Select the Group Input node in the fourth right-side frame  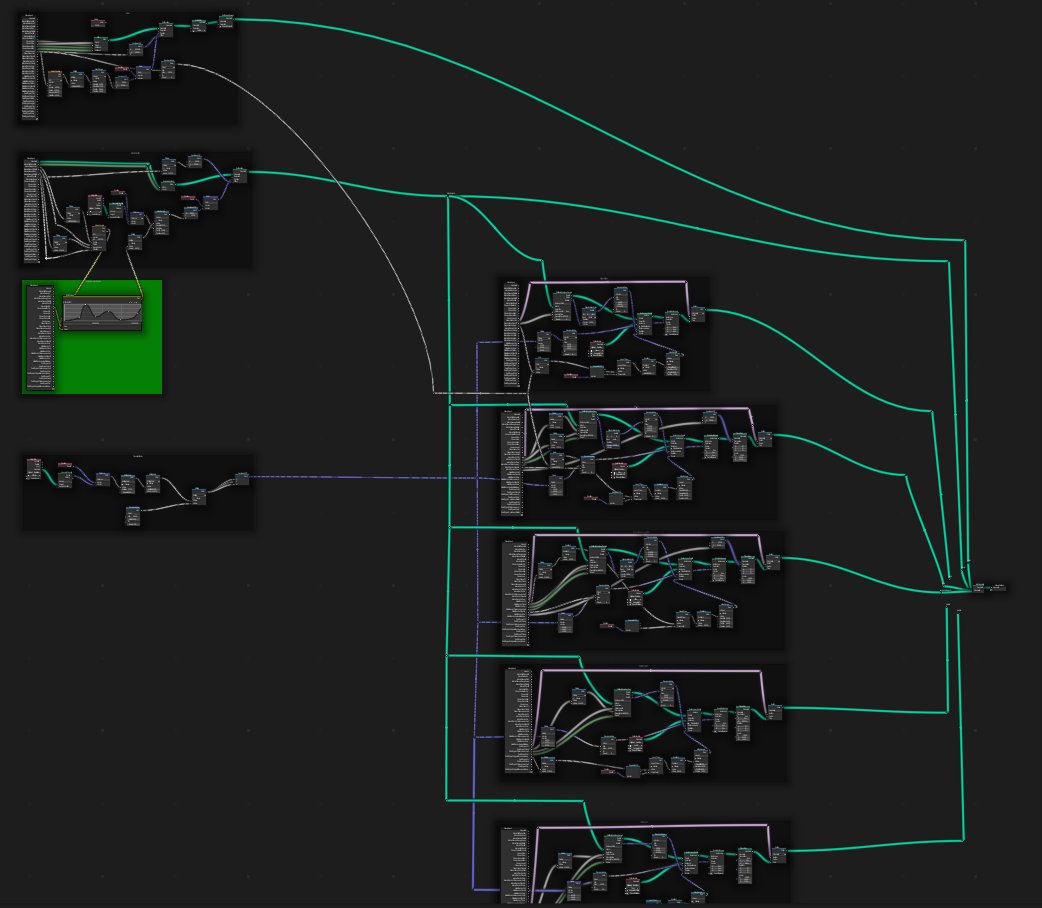coord(518,721)
